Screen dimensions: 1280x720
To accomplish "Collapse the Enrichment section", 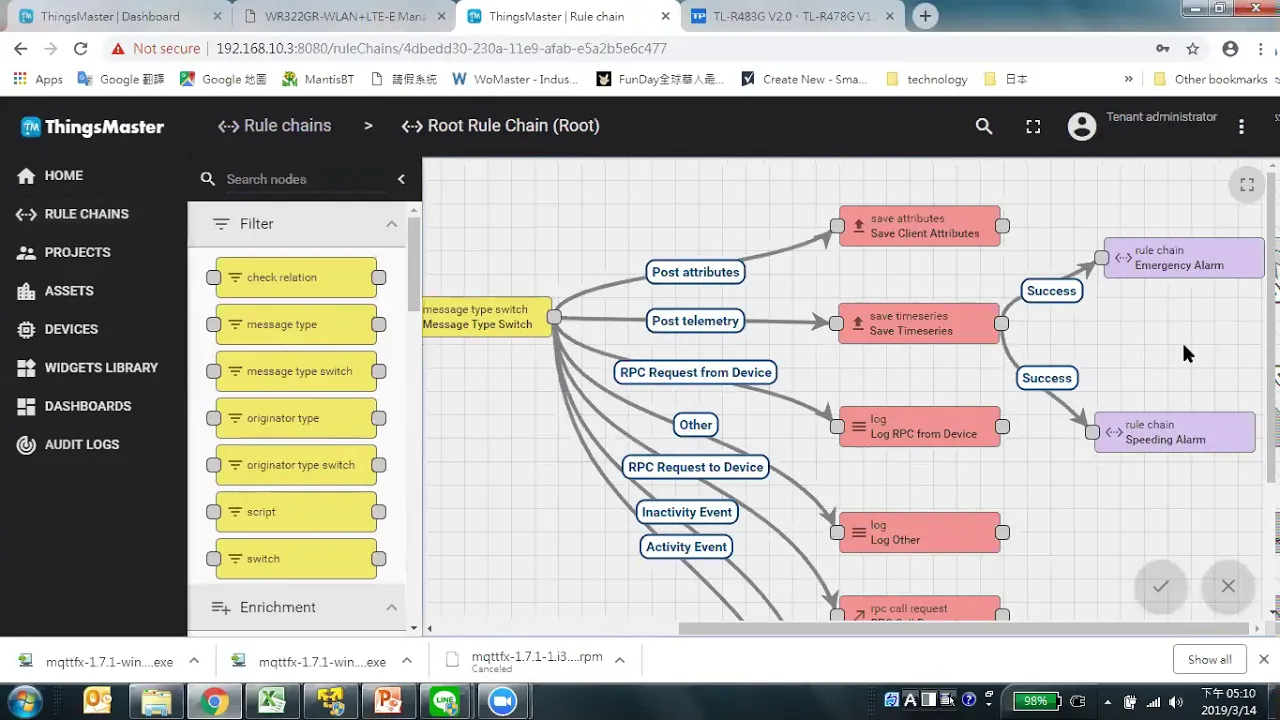I will [x=391, y=607].
